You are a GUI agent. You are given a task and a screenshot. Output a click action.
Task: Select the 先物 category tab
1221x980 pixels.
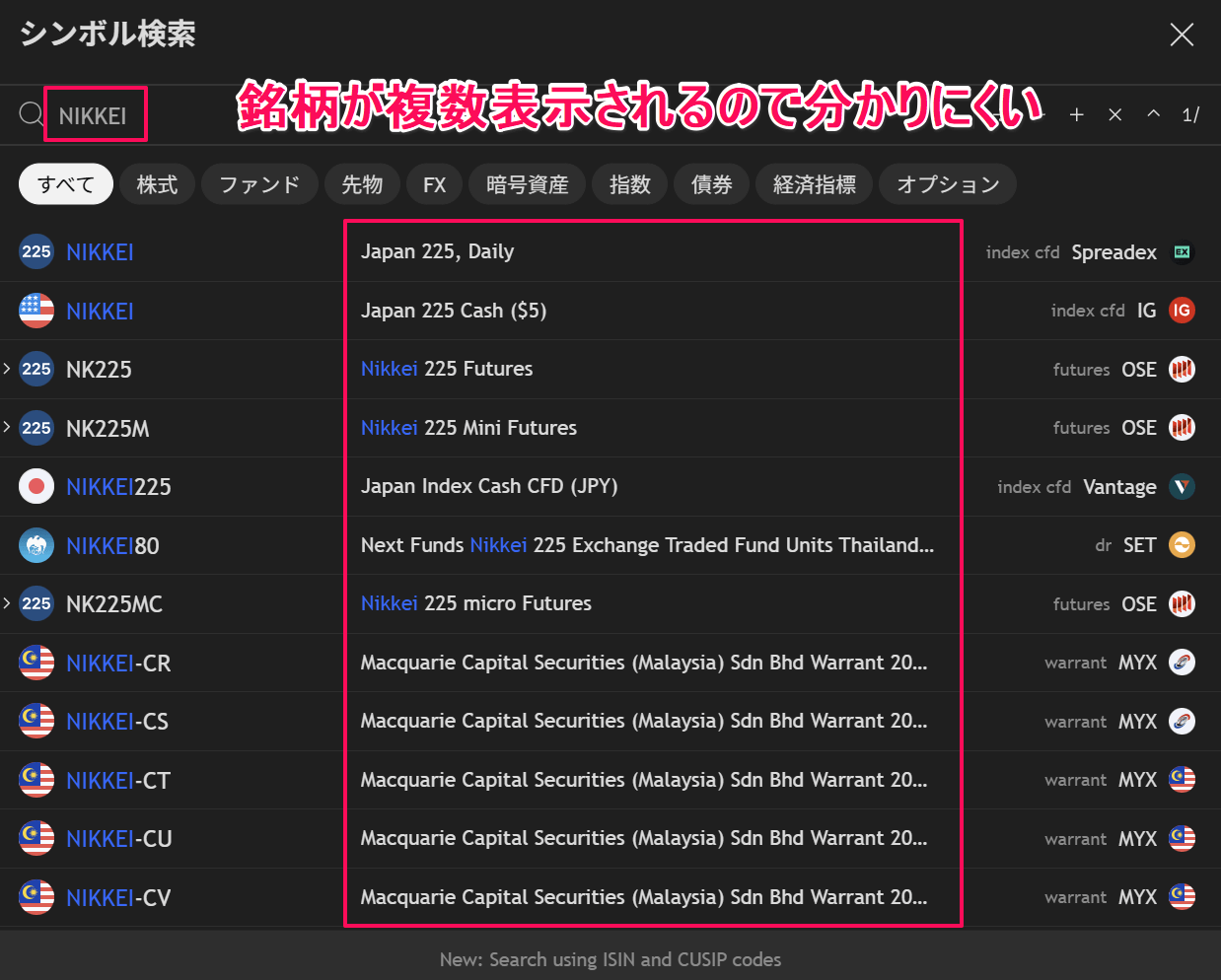point(361,184)
